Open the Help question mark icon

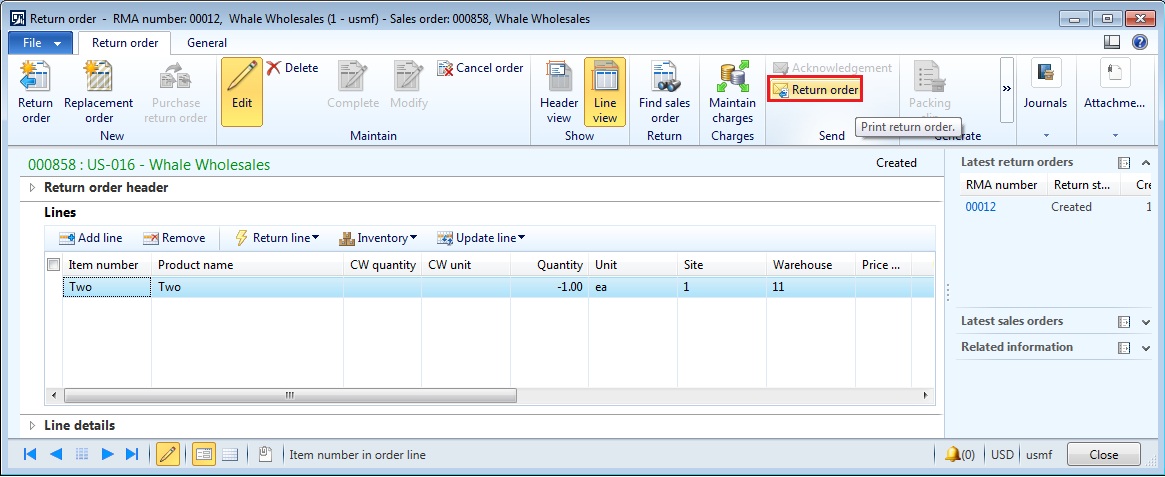[x=1139, y=42]
